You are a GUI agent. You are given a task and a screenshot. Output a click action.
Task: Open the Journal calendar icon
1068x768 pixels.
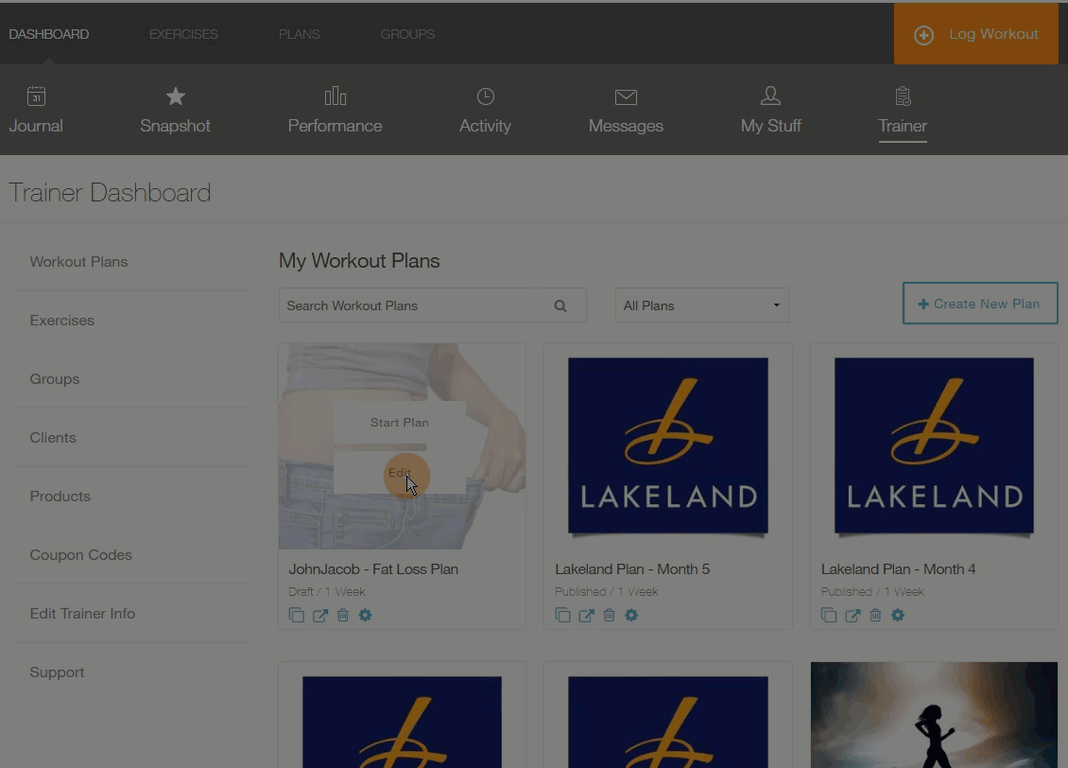click(36, 97)
